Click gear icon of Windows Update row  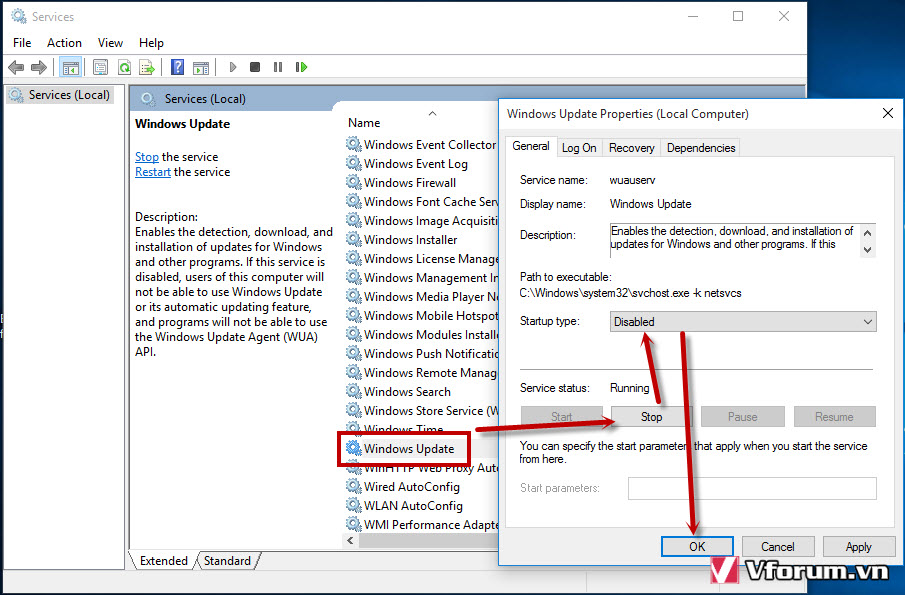click(354, 448)
